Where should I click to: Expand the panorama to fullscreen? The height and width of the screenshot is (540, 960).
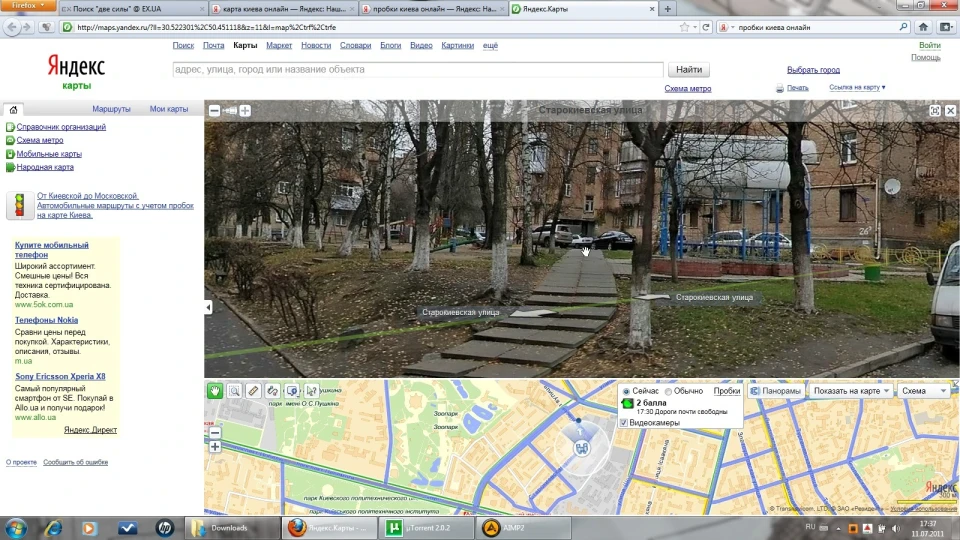935,111
